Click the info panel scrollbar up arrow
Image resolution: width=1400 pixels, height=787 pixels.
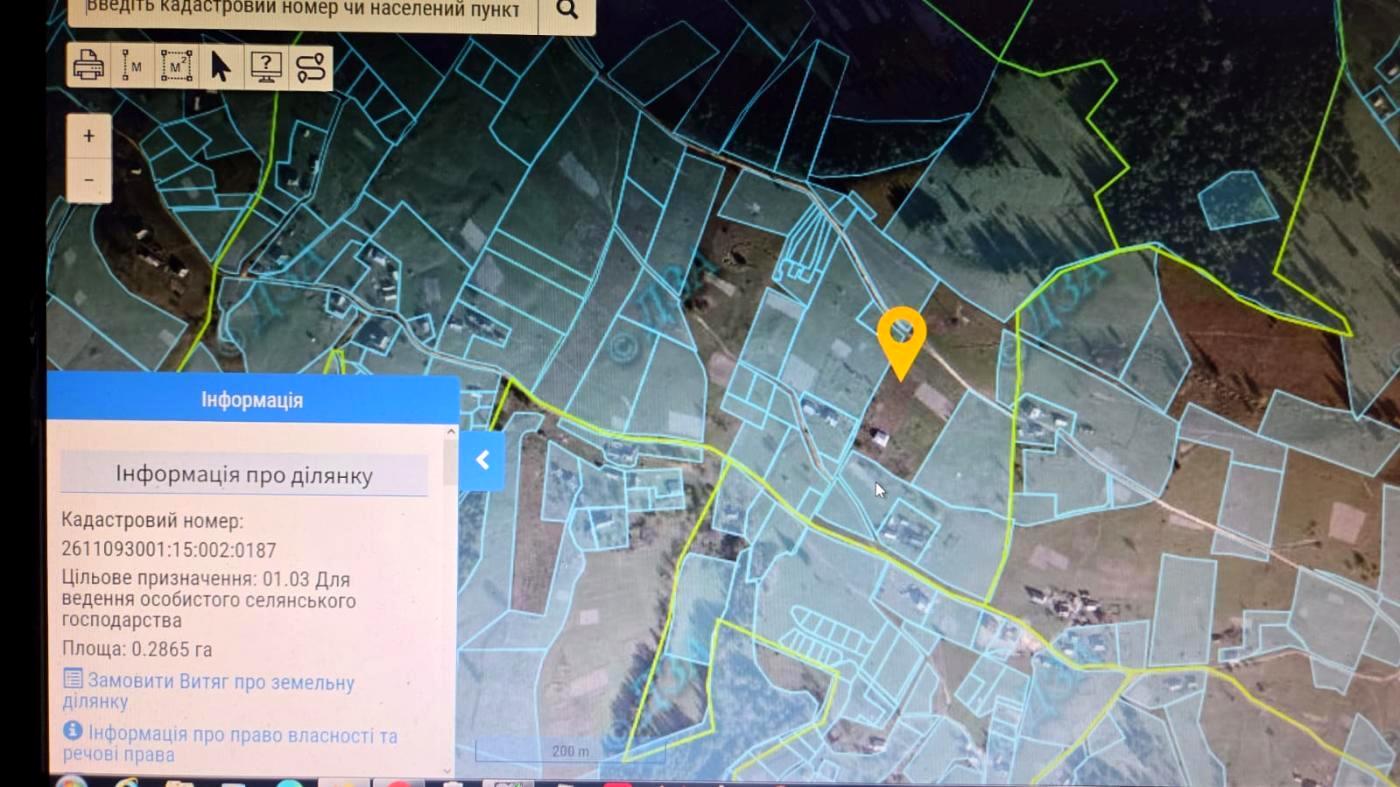pyautogui.click(x=451, y=433)
